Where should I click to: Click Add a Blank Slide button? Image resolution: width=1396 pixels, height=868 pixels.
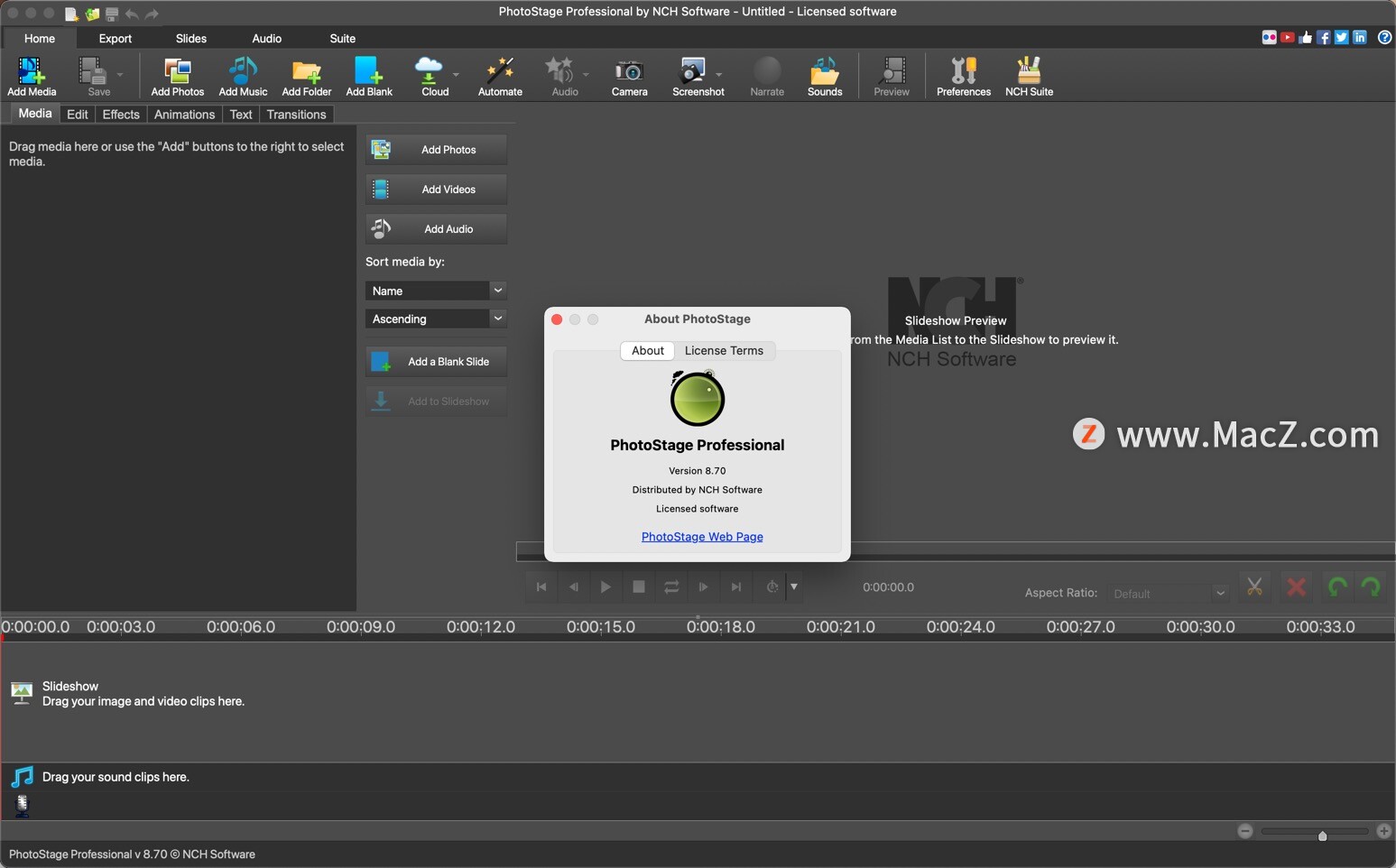(x=436, y=362)
